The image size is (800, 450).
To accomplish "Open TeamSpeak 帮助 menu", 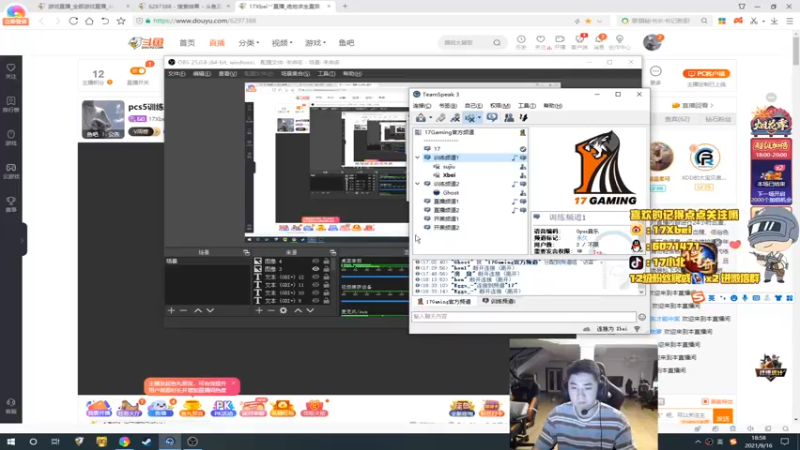I will (x=553, y=106).
